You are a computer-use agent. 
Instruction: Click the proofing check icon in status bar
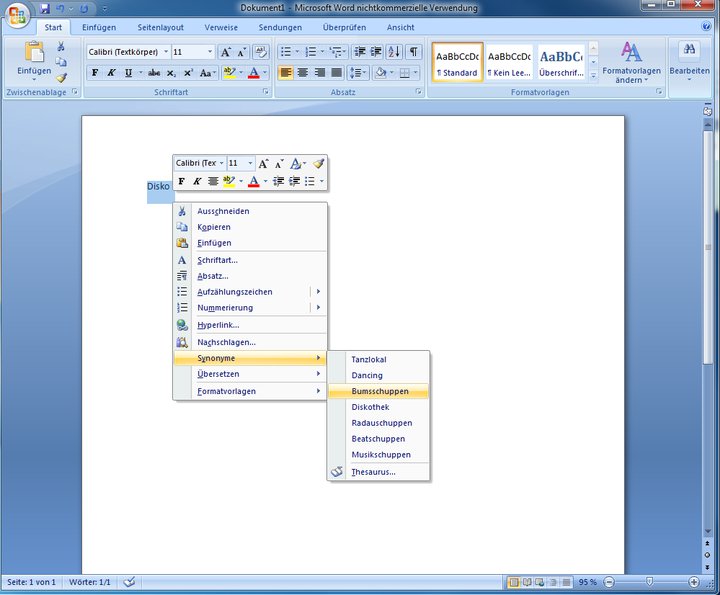click(x=130, y=582)
